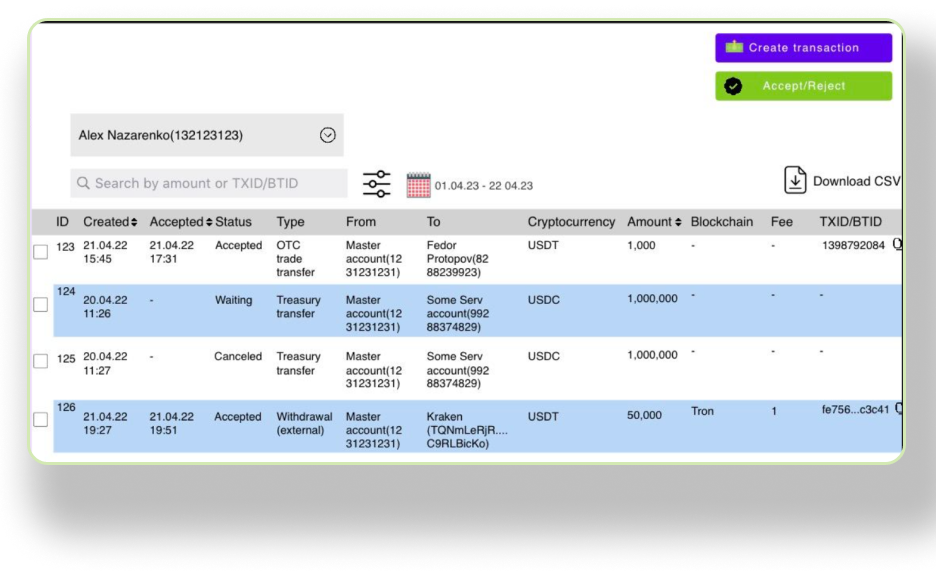Click the Accepted status in row 126
936x576 pixels.
[238, 416]
